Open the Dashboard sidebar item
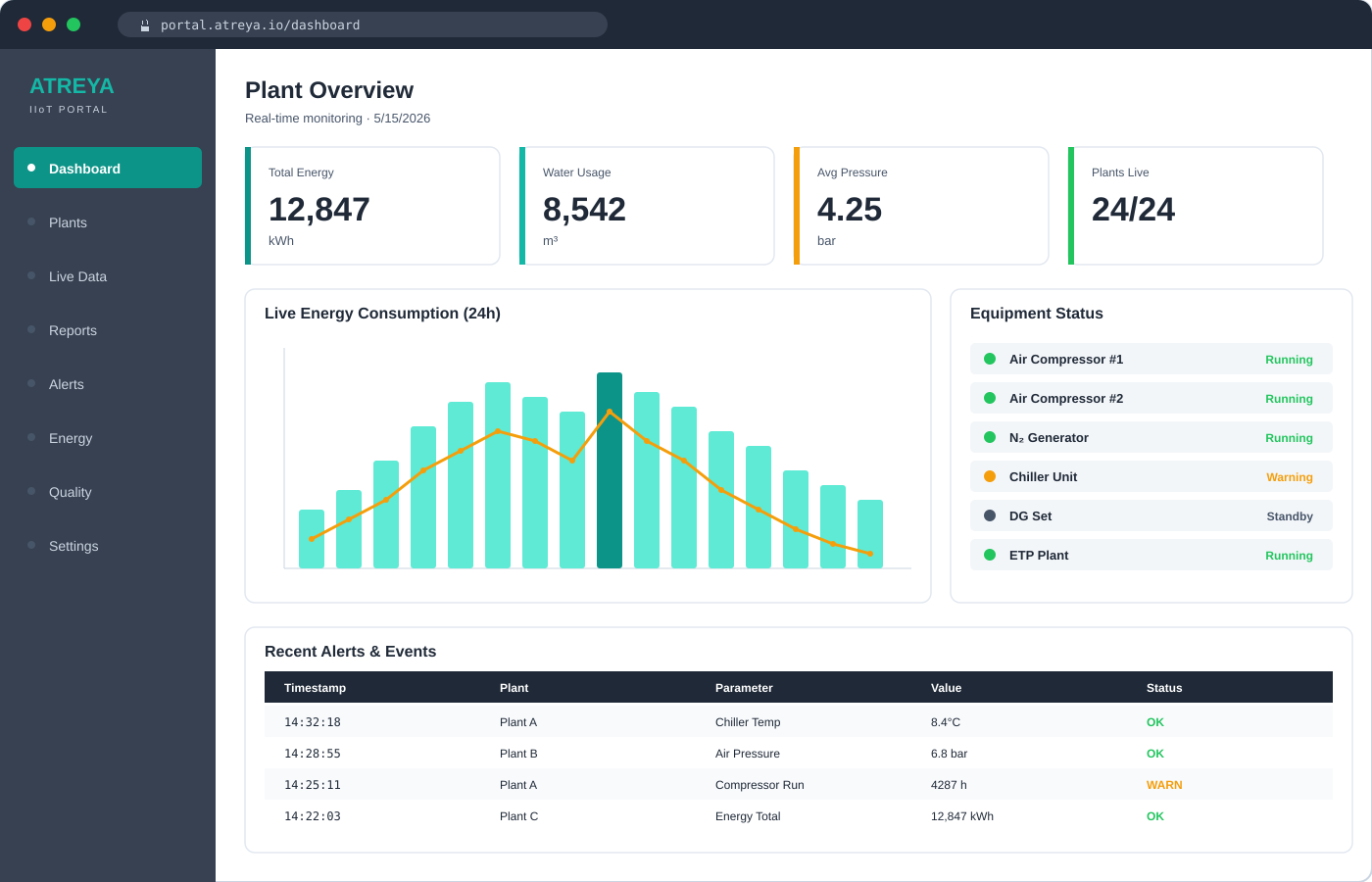The height and width of the screenshot is (882, 1372). (x=108, y=168)
